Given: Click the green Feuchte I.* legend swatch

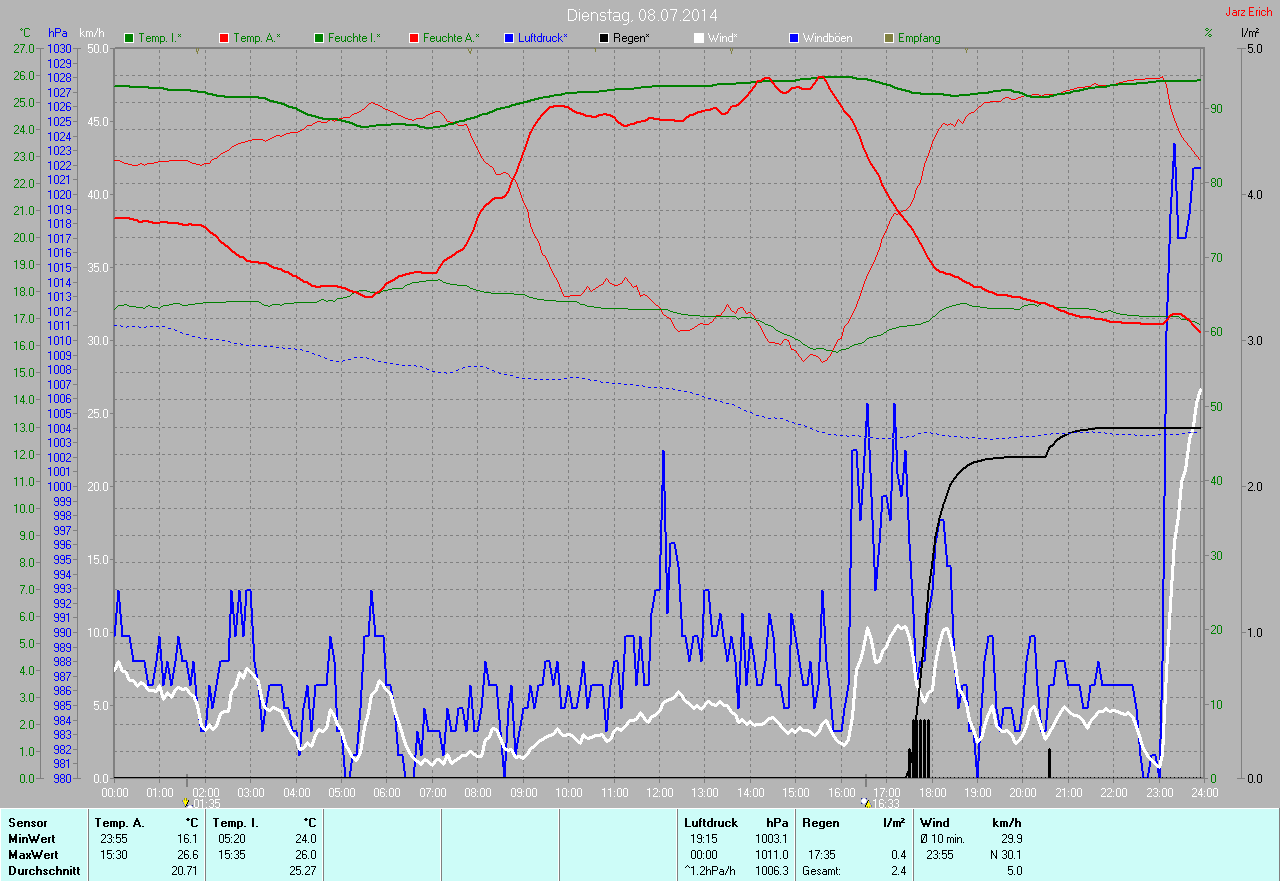Looking at the screenshot, I should pyautogui.click(x=320, y=38).
